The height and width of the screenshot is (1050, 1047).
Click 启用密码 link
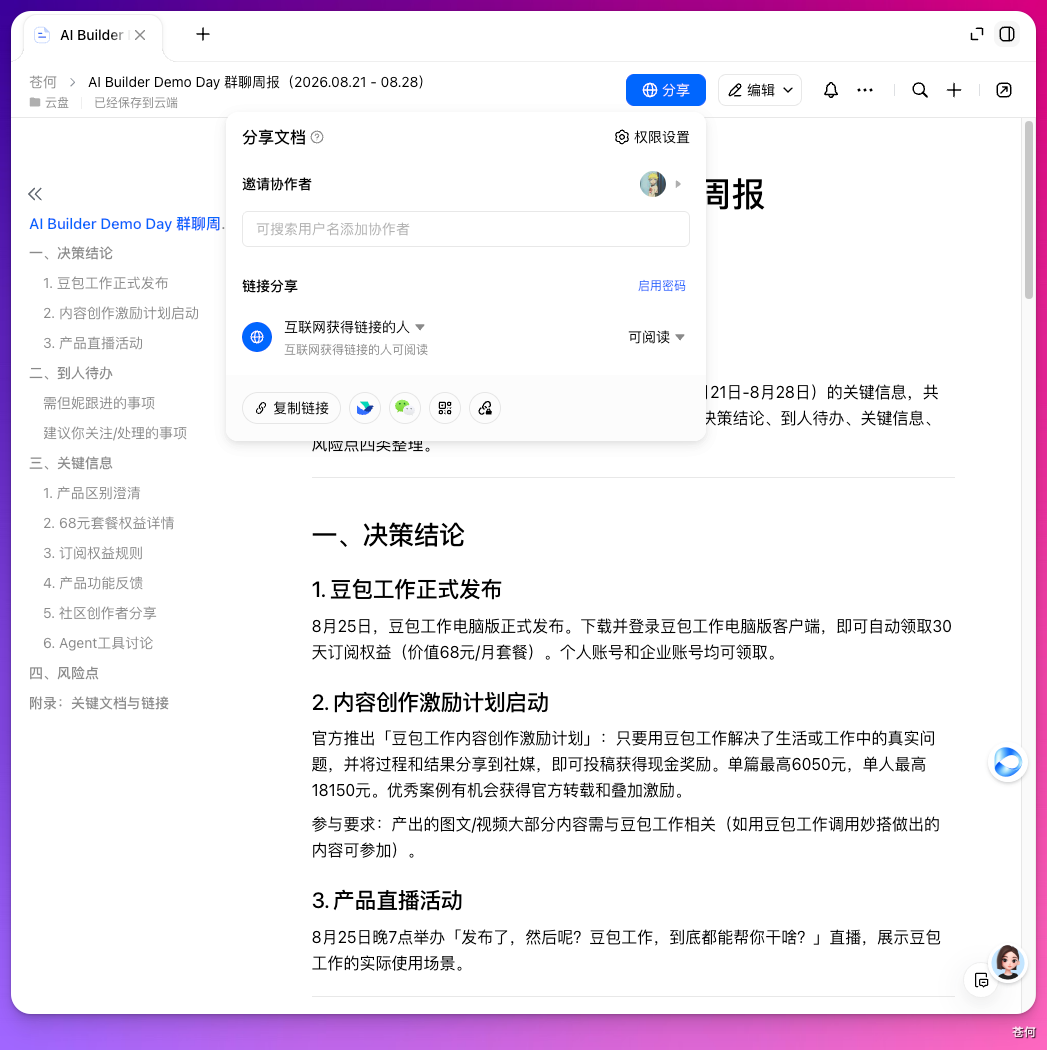coord(661,286)
